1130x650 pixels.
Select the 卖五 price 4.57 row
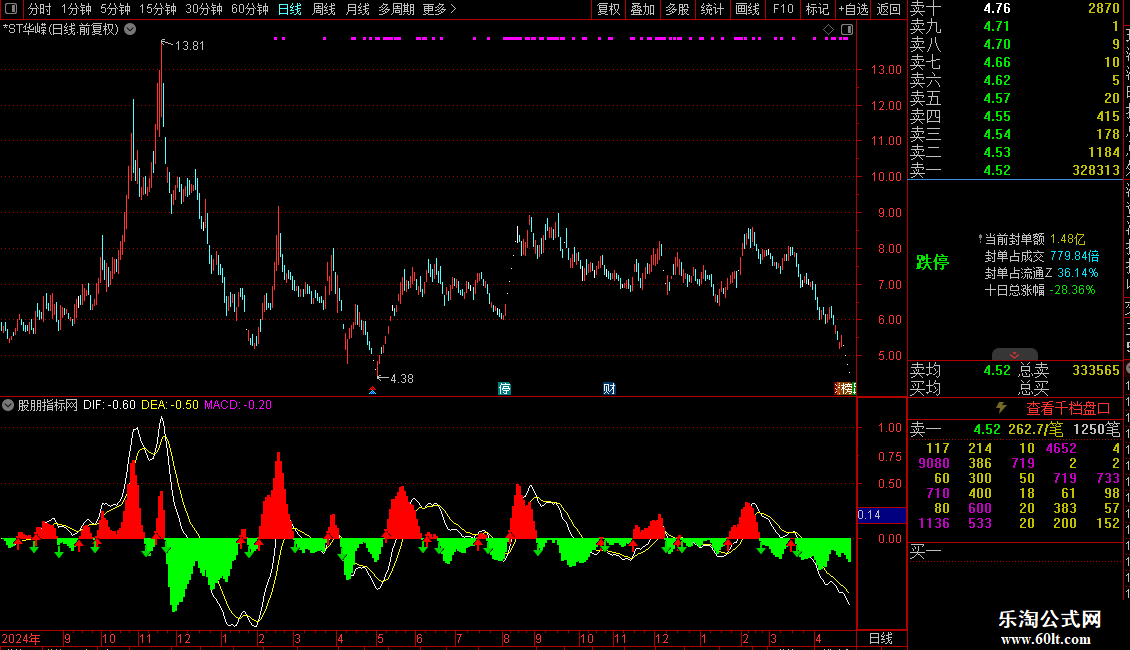(1015, 99)
